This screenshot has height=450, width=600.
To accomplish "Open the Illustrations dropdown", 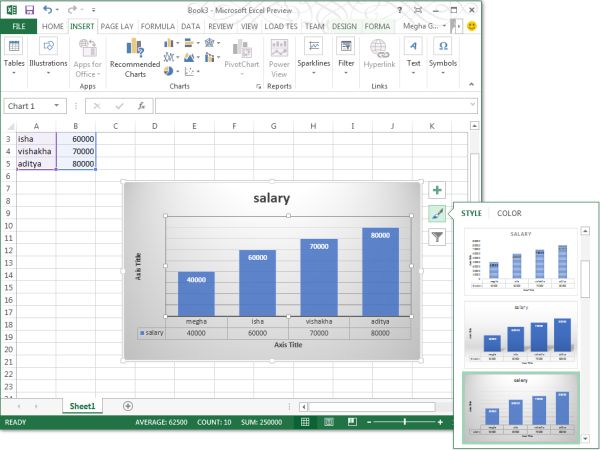I will click(48, 57).
